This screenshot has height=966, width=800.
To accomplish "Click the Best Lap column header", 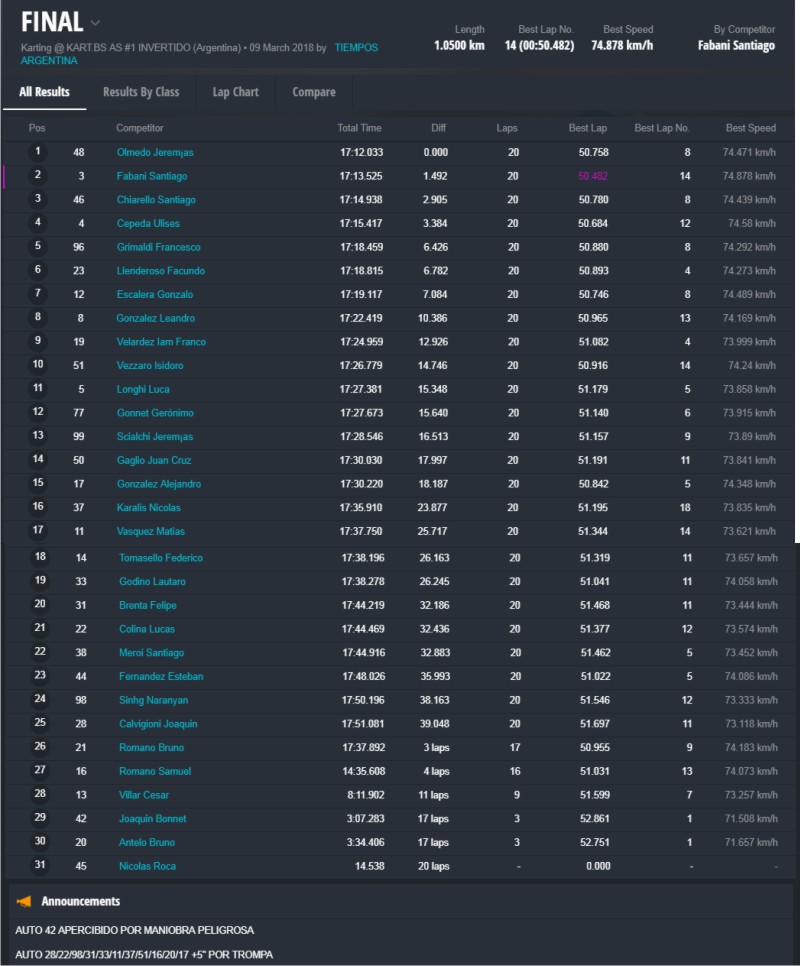I will [587, 128].
